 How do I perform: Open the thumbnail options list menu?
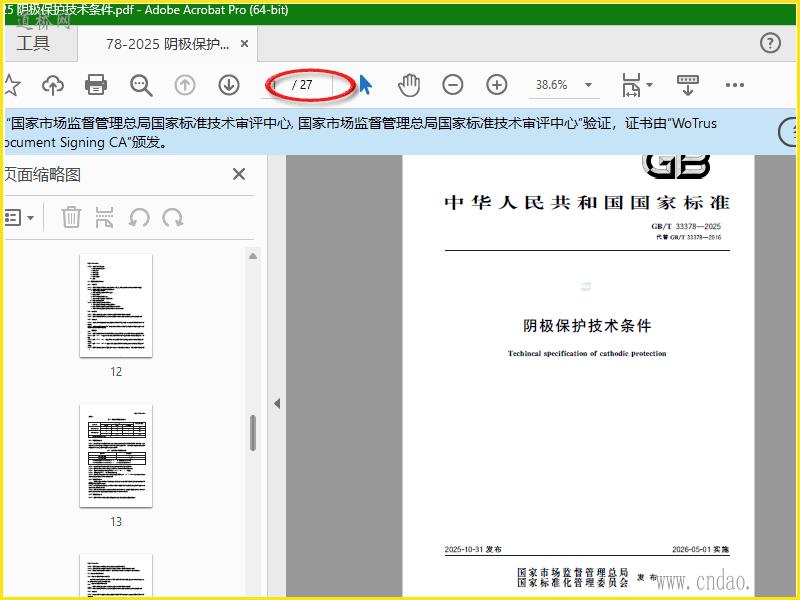coord(19,218)
